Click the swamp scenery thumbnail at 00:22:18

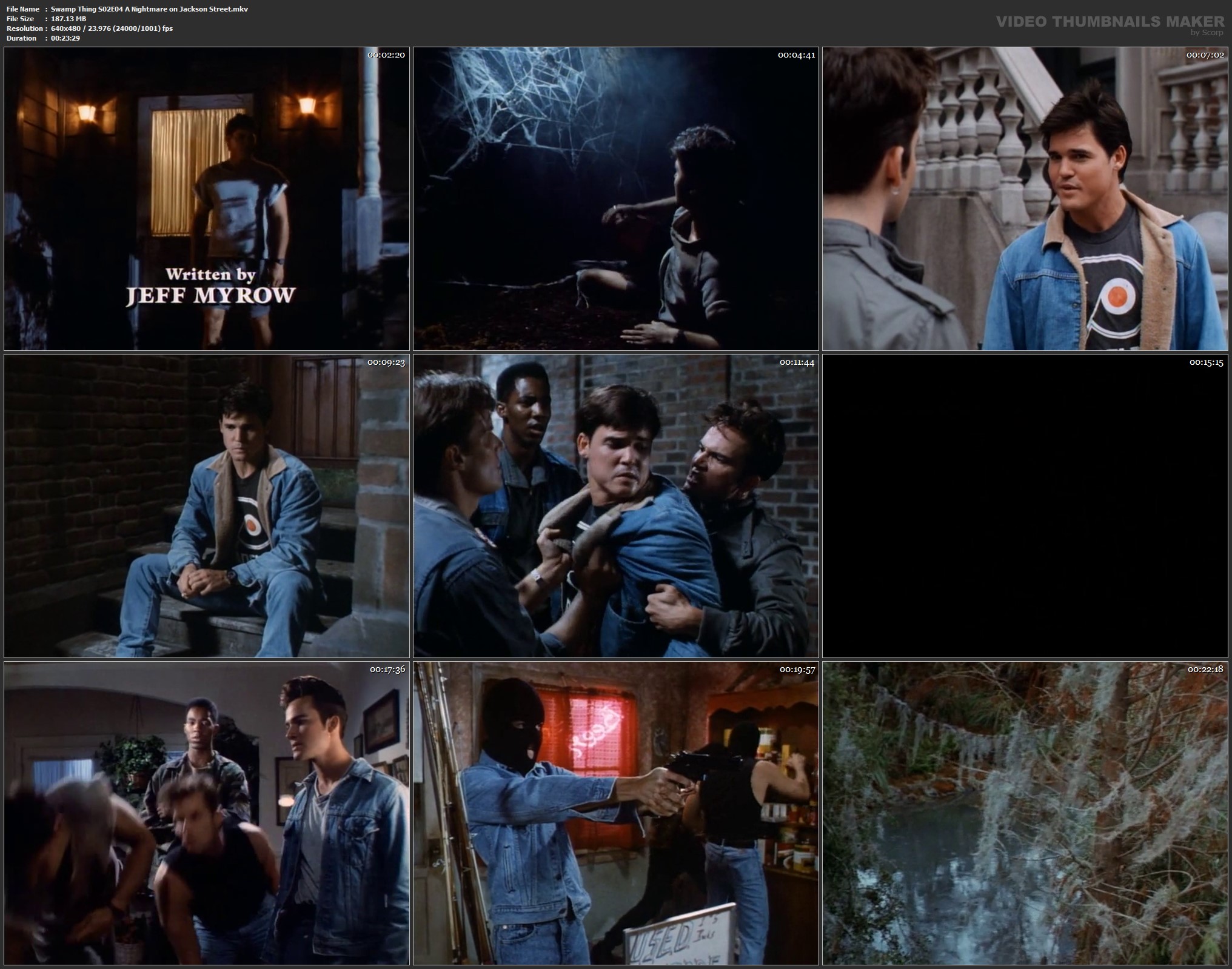point(1025,813)
